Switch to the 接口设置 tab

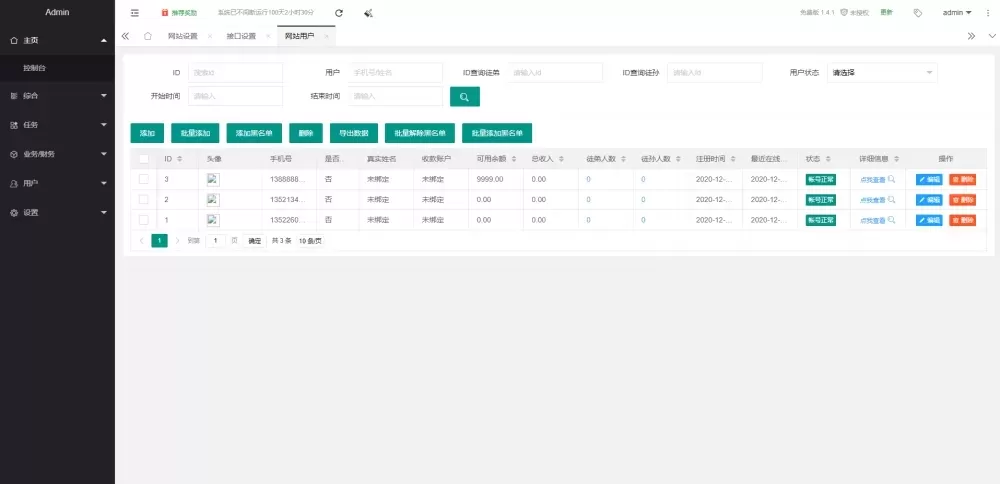(x=241, y=36)
